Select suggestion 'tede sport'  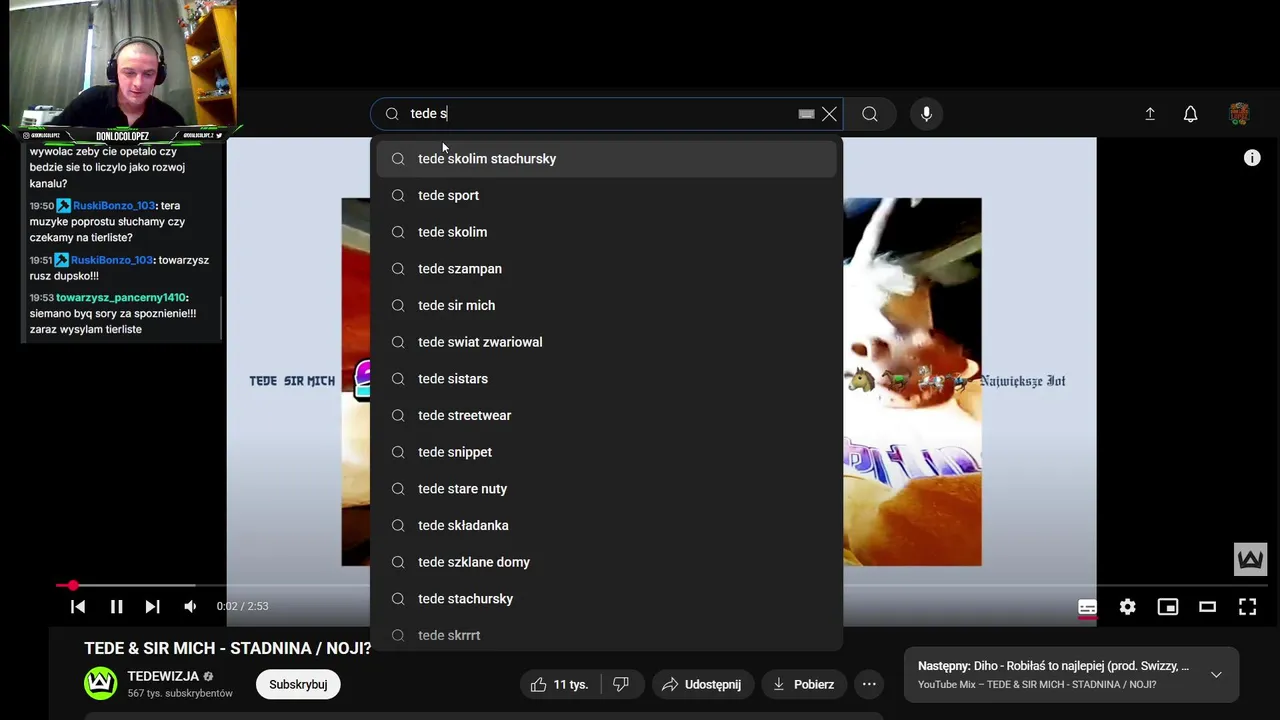606,195
